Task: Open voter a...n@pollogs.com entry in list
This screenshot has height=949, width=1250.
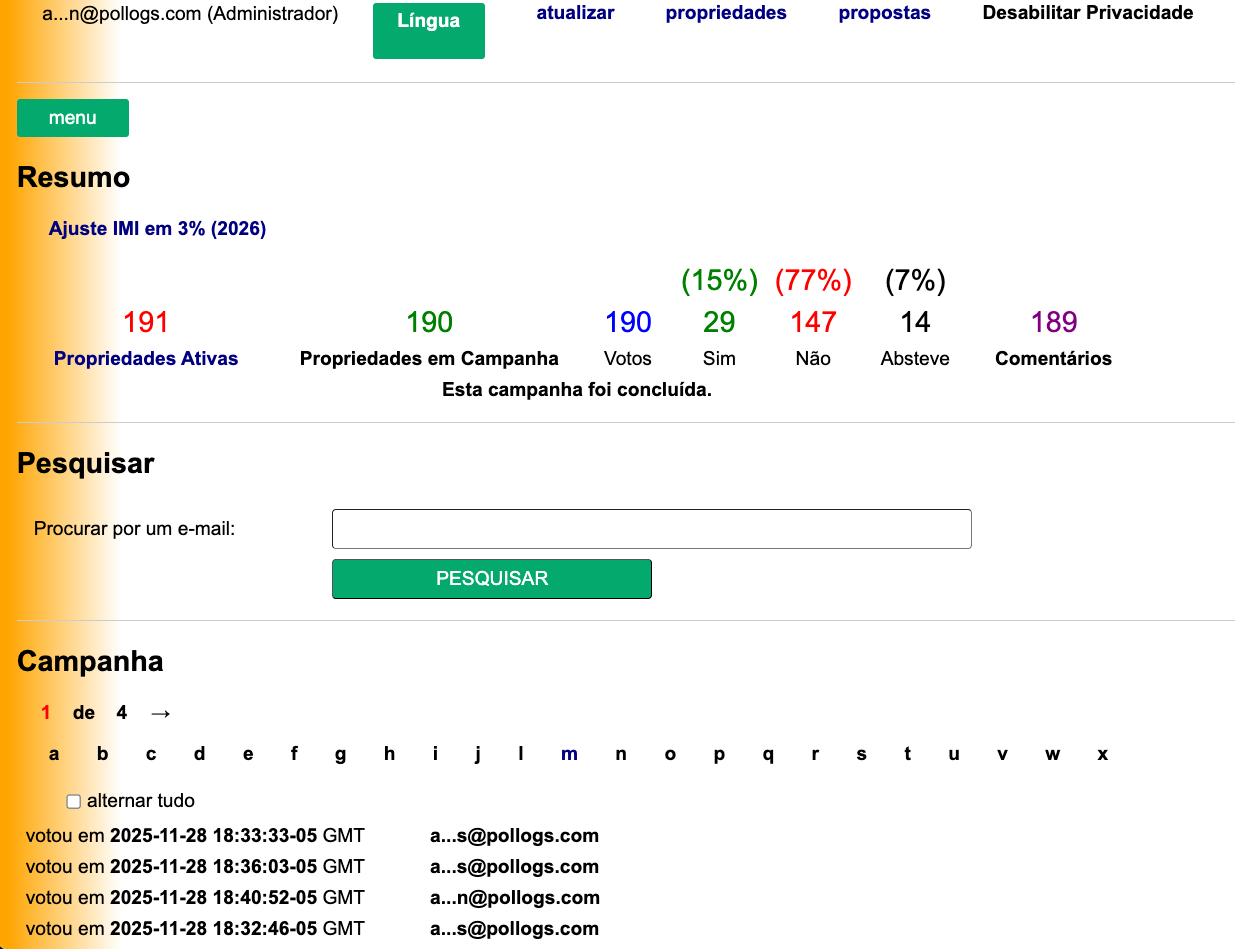Action: click(x=514, y=898)
